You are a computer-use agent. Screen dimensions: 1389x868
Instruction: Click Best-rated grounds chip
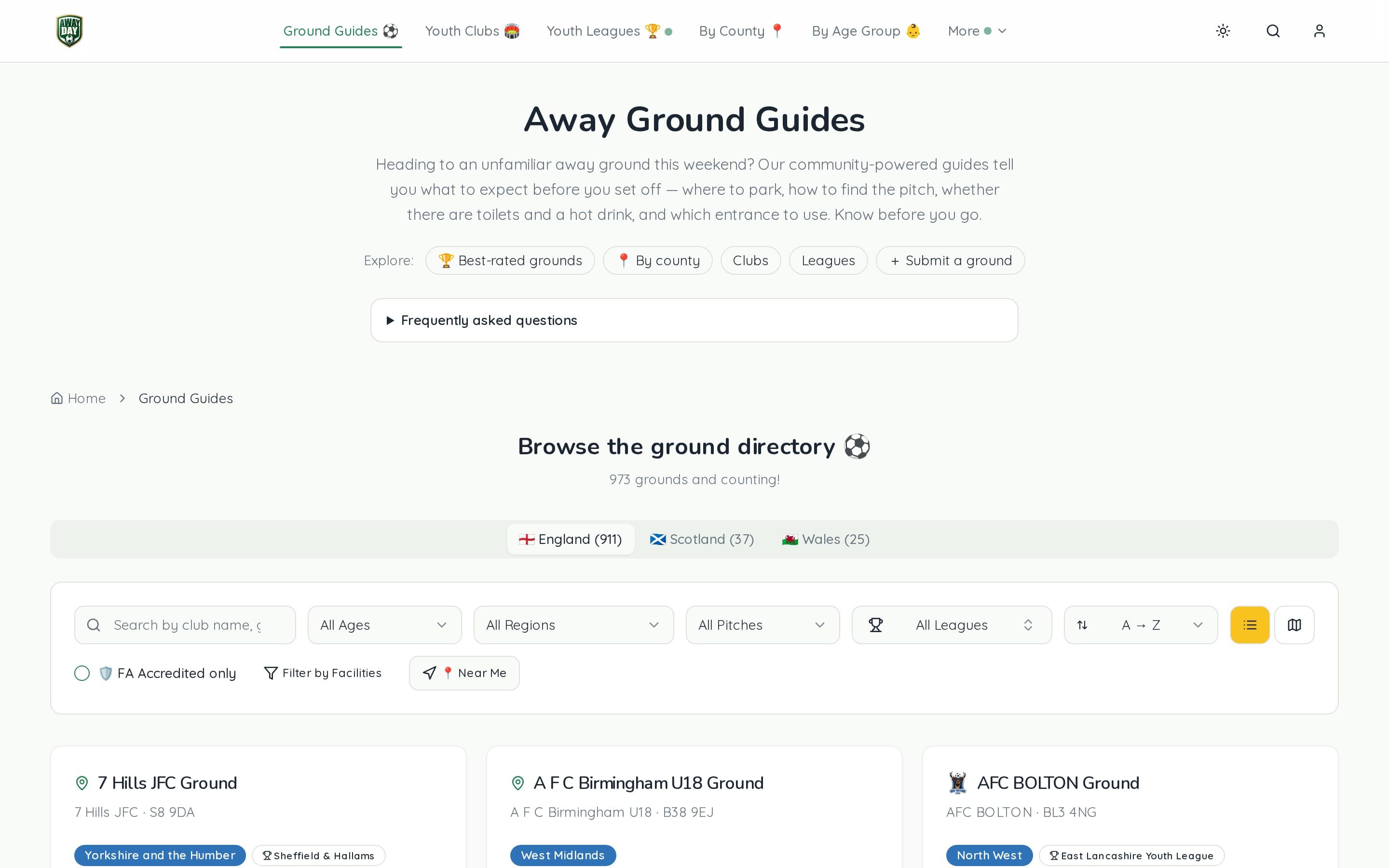(x=510, y=260)
